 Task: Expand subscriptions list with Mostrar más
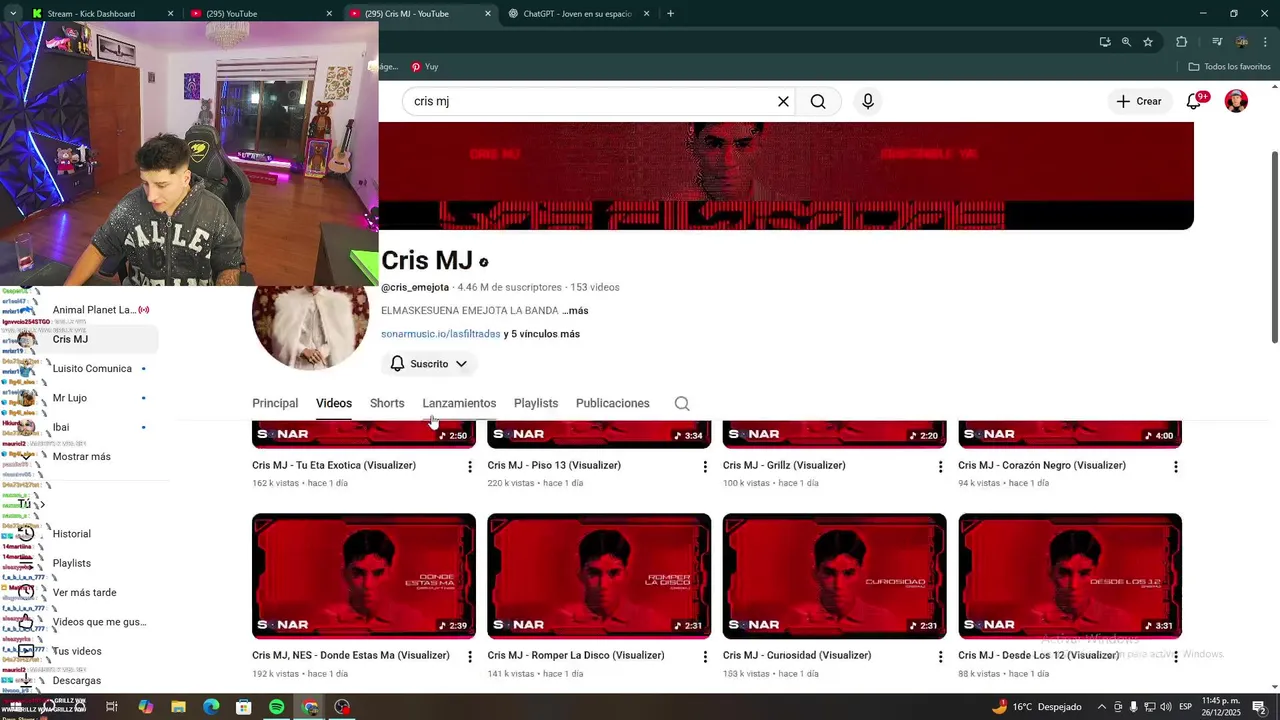click(82, 457)
